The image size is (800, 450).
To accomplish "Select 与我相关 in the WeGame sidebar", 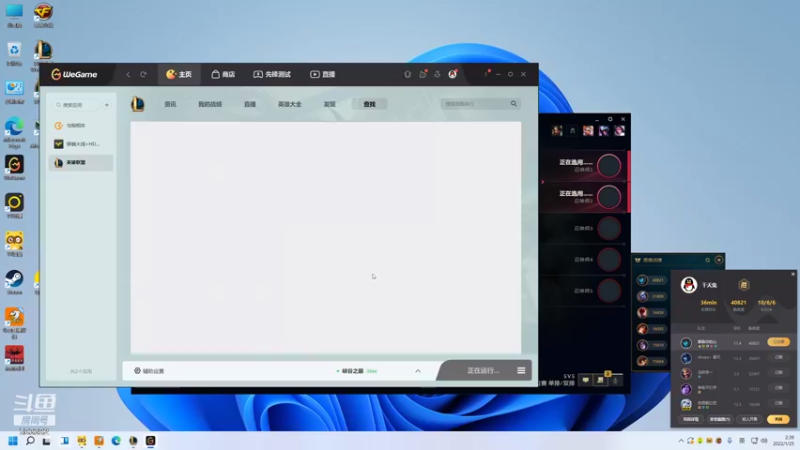I will pyautogui.click(x=81, y=126).
